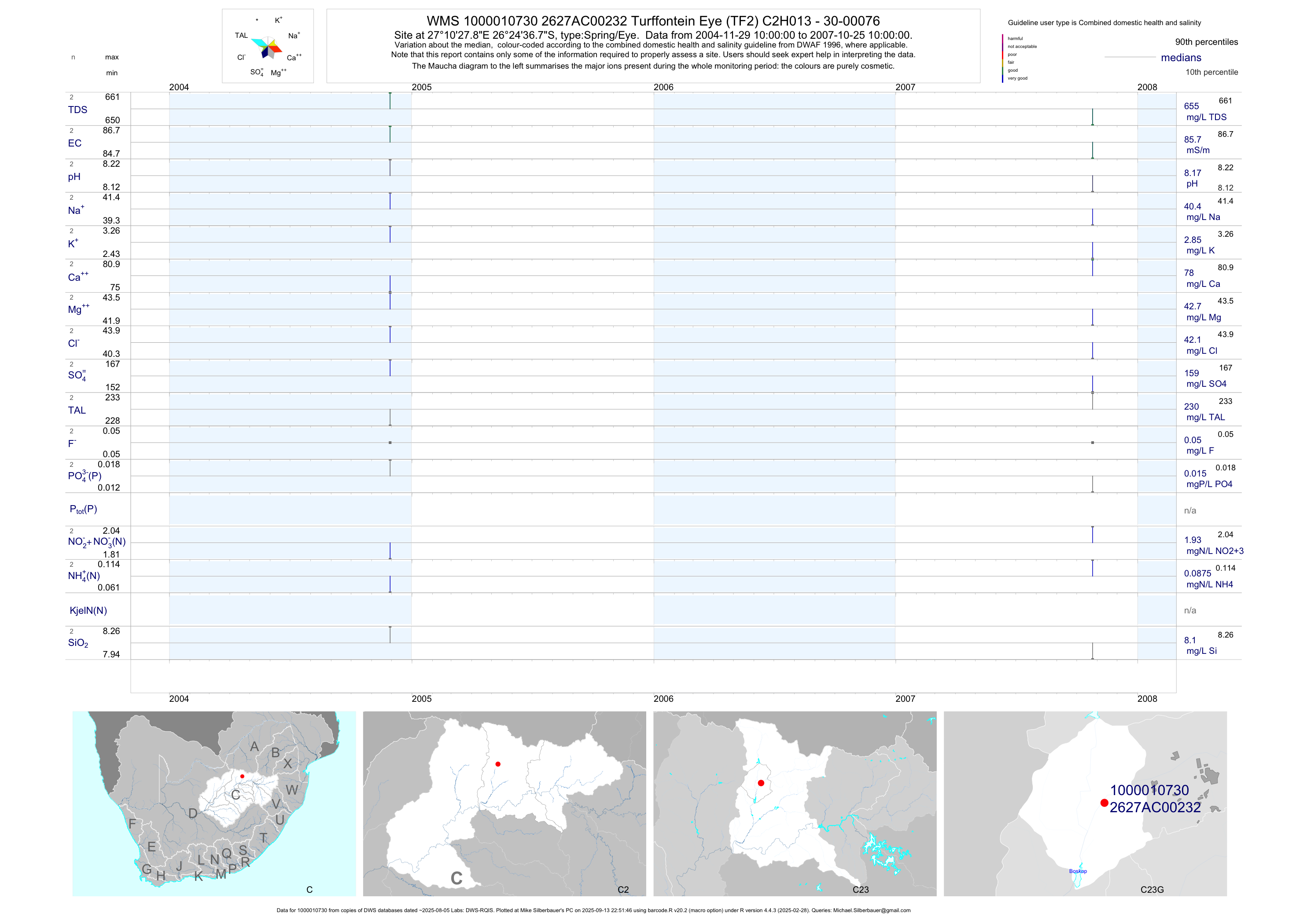Click the Boskop label on the C23G map
This screenshot has width=1307, height=924.
pos(1078,871)
